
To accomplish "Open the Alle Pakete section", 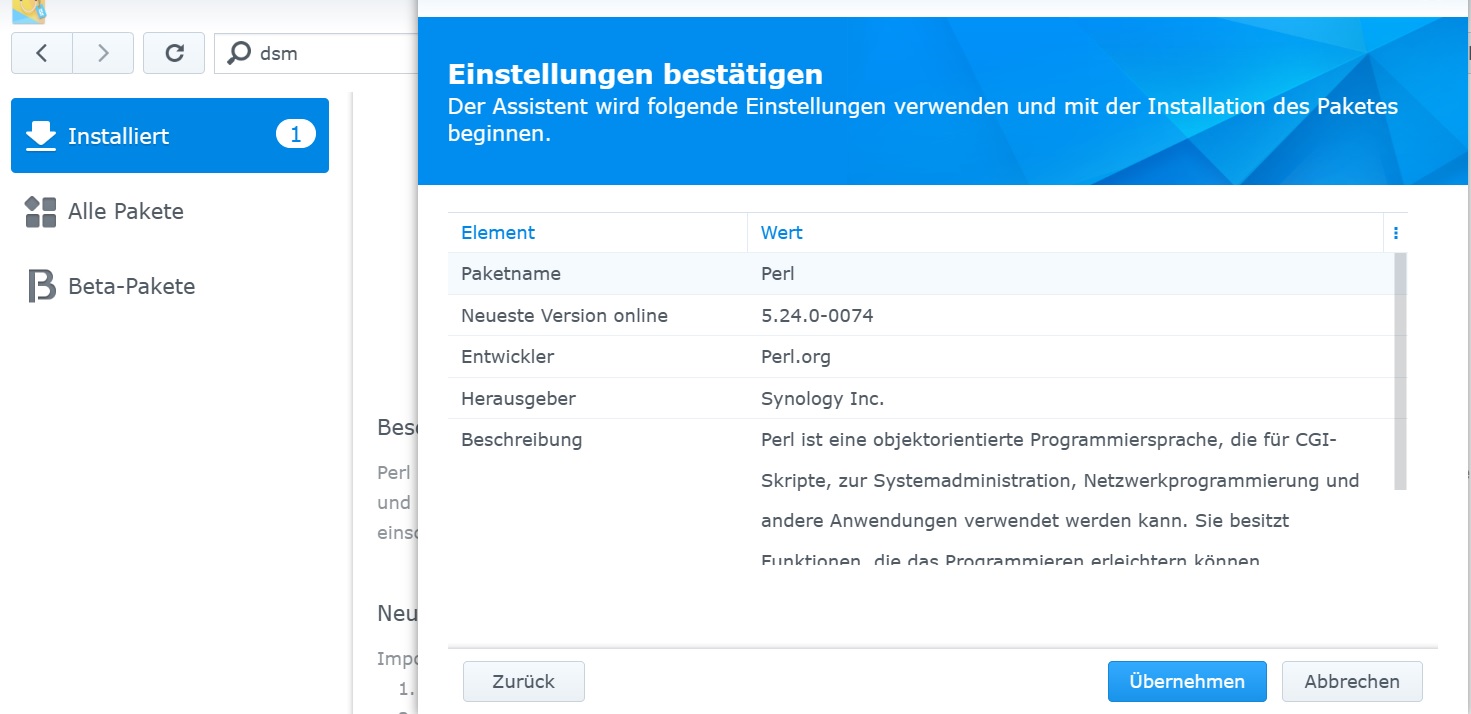I will [x=170, y=211].
